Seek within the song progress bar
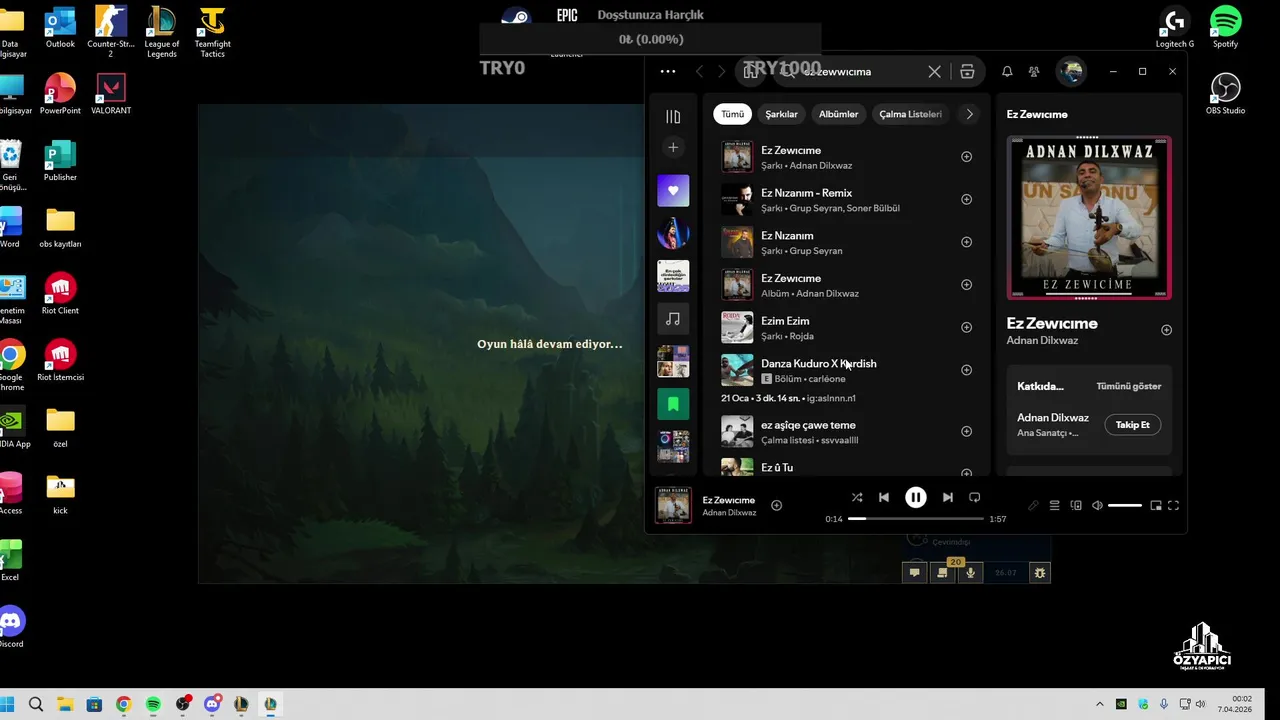The width and height of the screenshot is (1280, 720). (916, 519)
